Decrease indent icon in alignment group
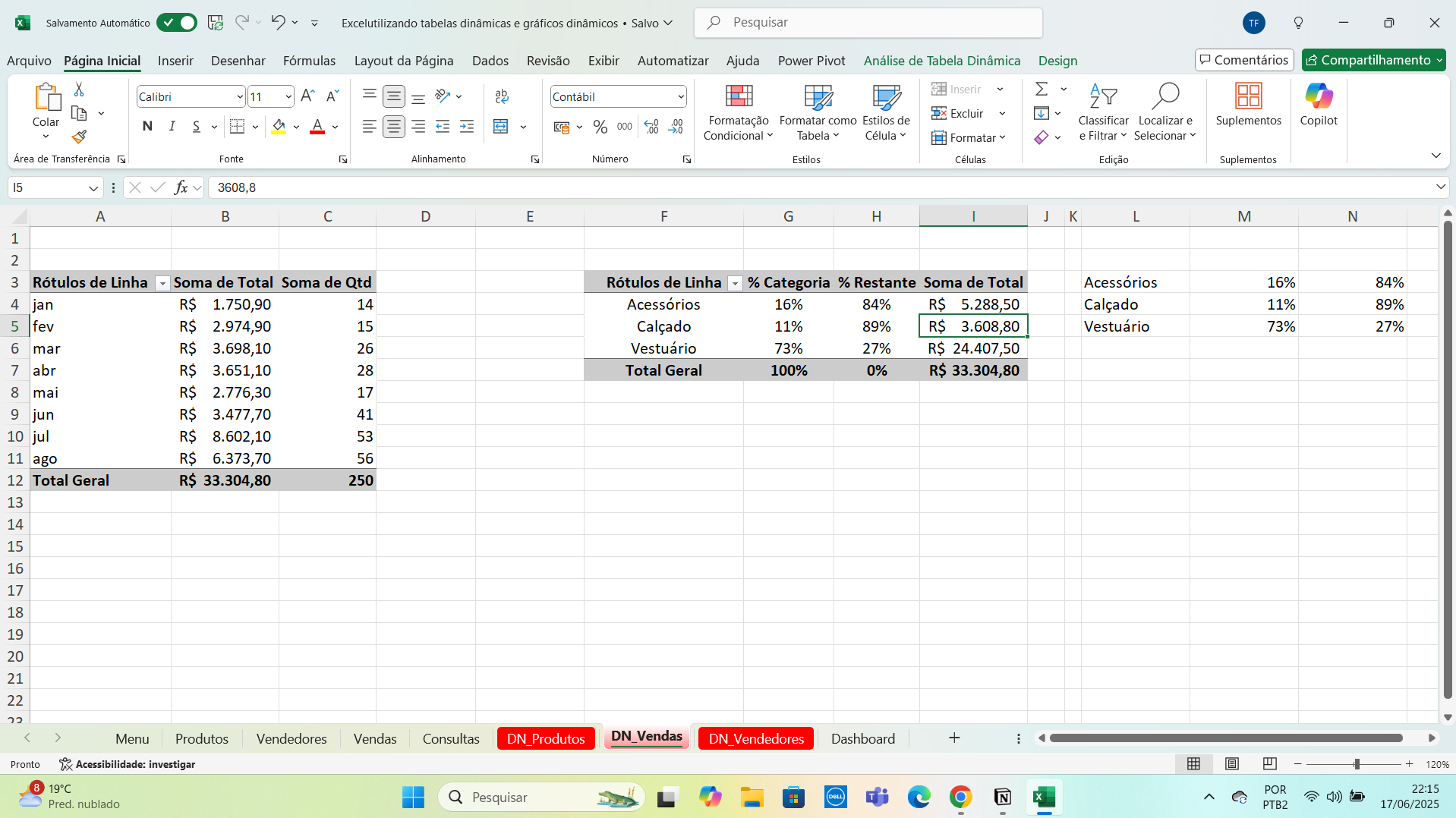1456x818 pixels. 443,127
